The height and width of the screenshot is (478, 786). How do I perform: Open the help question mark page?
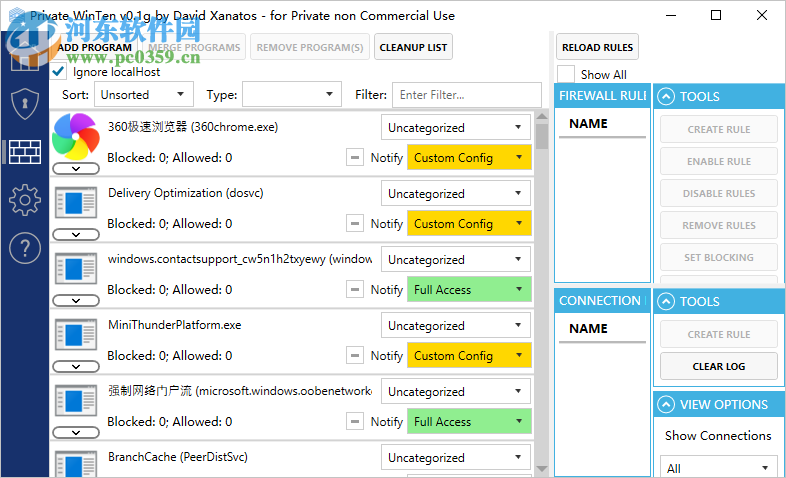point(25,248)
